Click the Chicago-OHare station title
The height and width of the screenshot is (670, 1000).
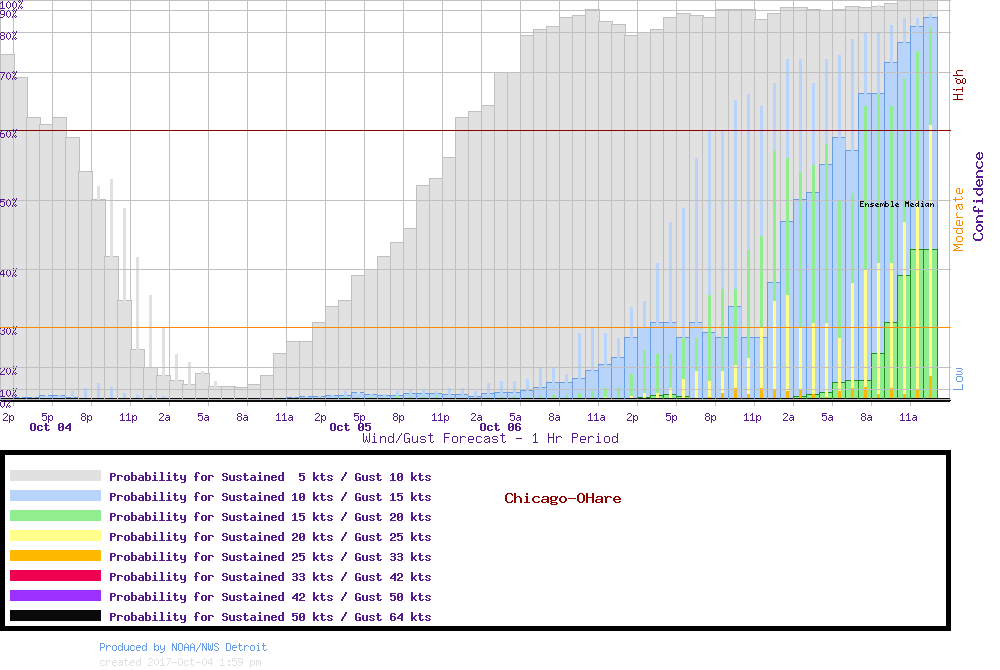coord(562,498)
